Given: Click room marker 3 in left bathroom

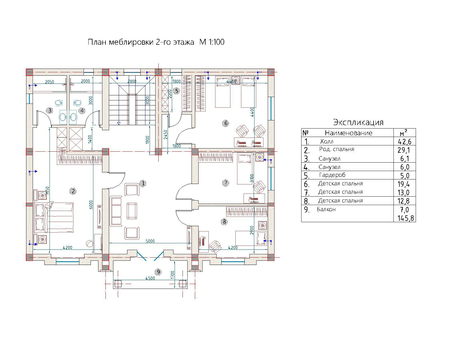Looking at the screenshot, I should (49, 110).
